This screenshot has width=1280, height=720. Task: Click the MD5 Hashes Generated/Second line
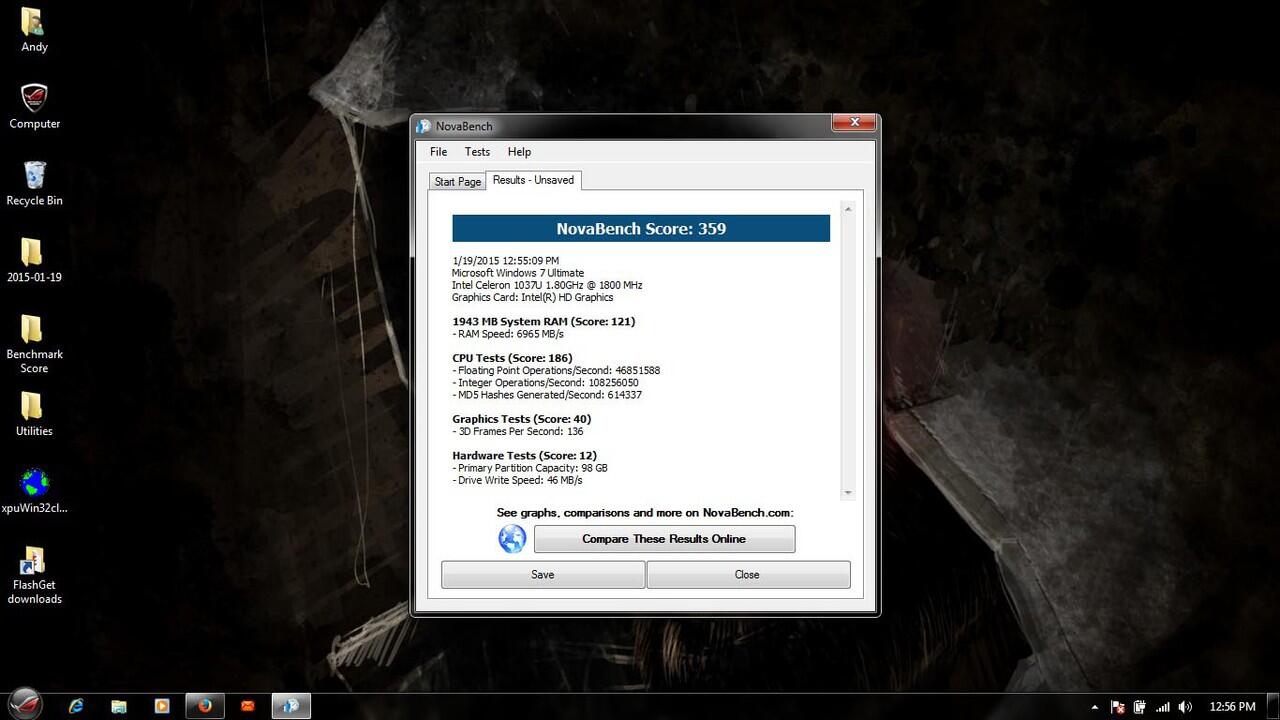tap(547, 395)
